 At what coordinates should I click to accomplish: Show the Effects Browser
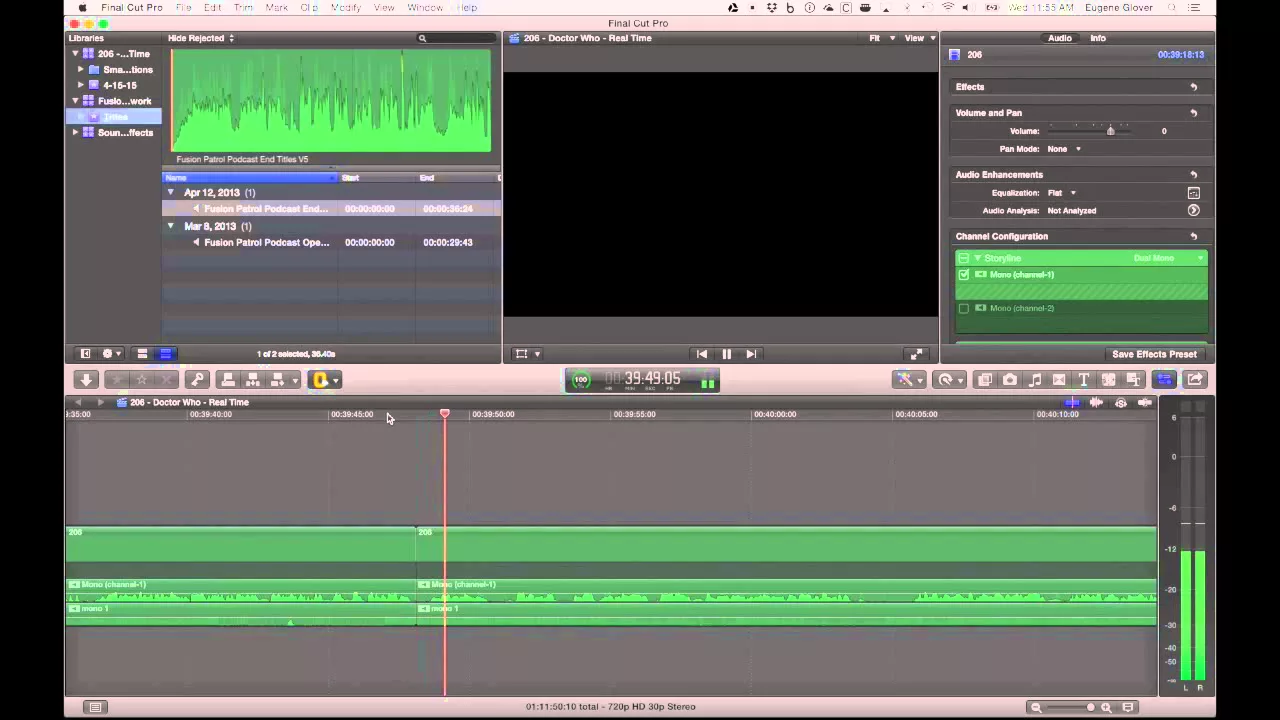tap(985, 380)
